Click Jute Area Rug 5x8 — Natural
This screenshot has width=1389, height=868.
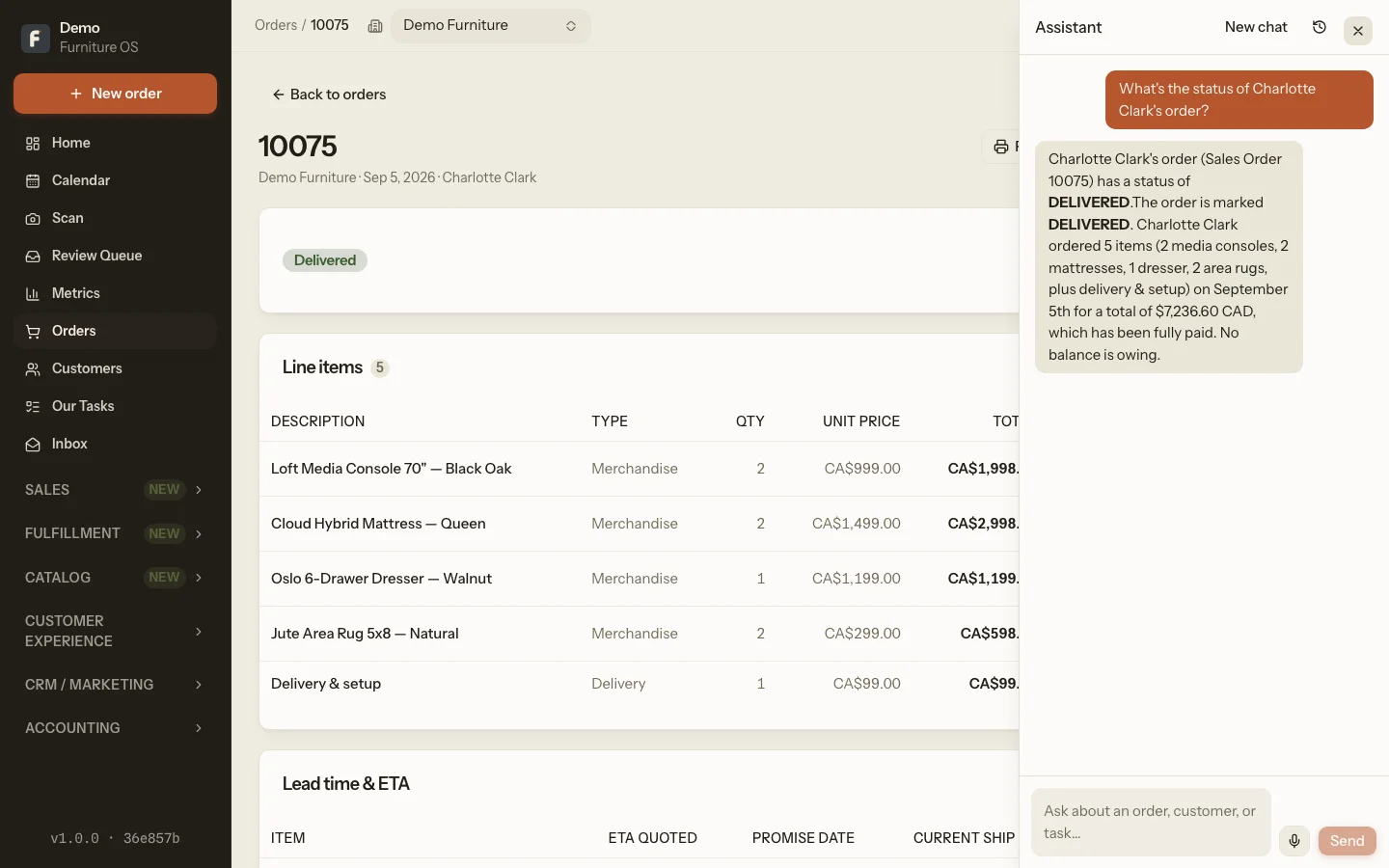(365, 634)
